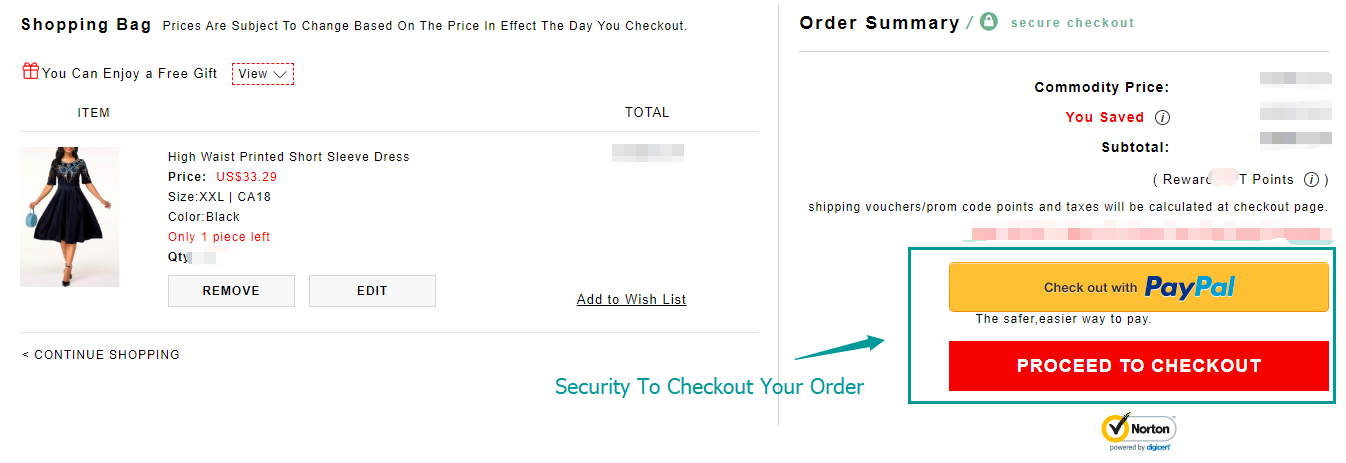Open the Reward Points info icon
This screenshot has width=1346, height=463.
click(x=1312, y=180)
